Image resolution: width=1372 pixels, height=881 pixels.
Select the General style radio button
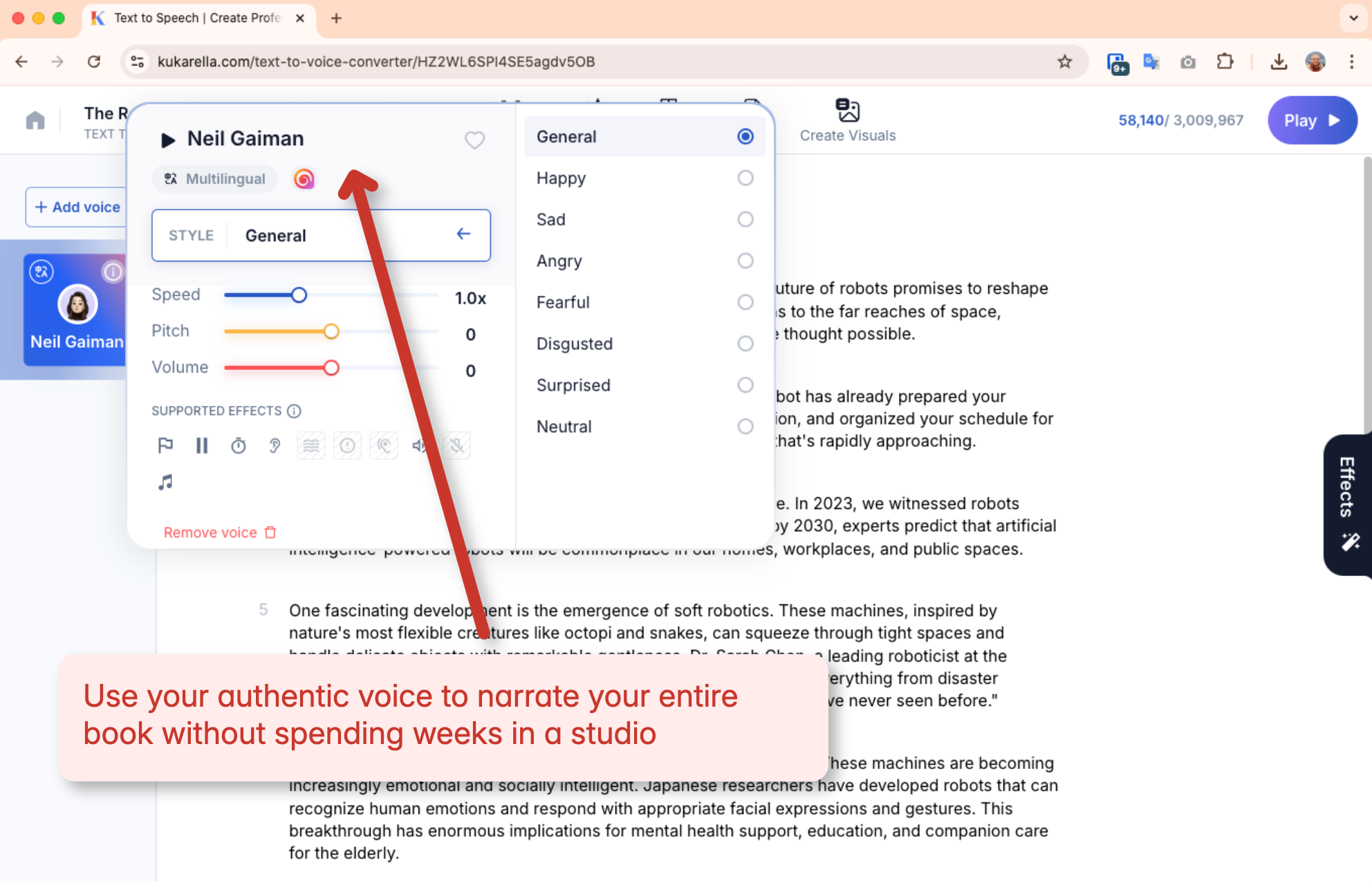(745, 137)
